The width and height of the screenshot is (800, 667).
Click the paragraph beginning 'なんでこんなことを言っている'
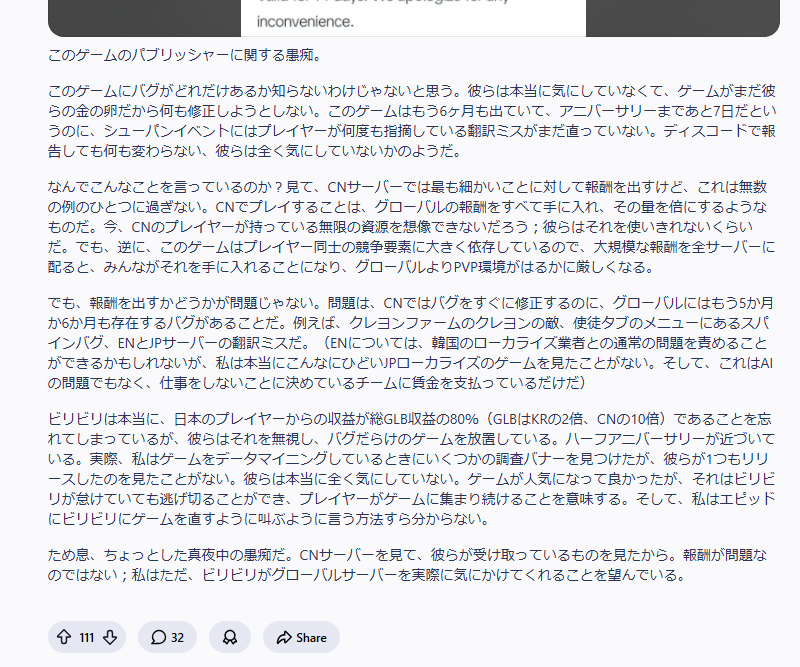(x=412, y=227)
